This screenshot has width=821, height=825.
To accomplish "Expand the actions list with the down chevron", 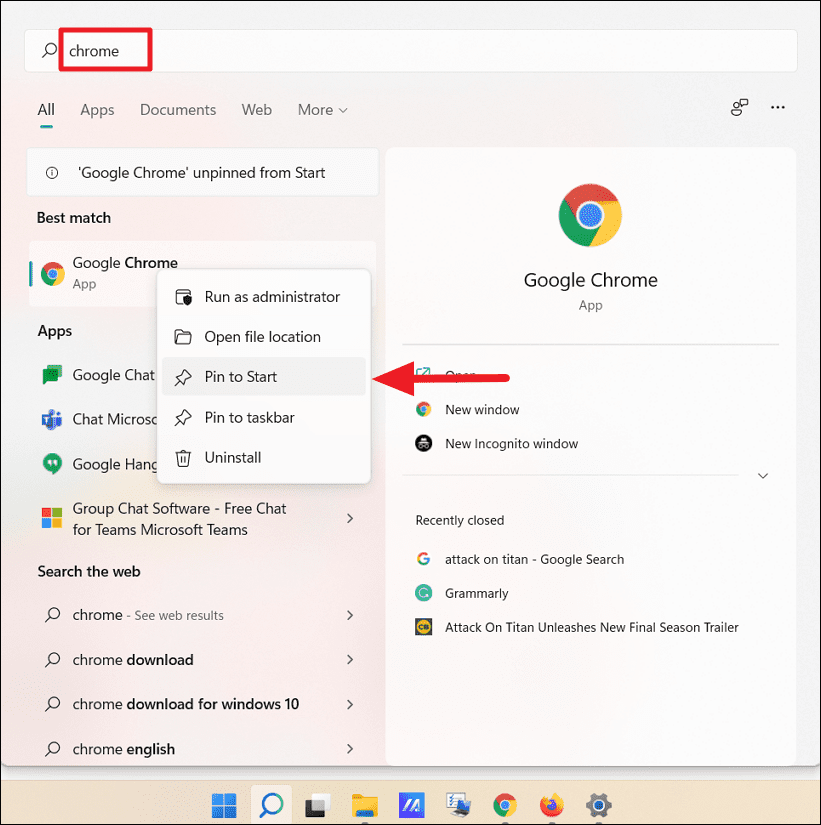I will (763, 476).
